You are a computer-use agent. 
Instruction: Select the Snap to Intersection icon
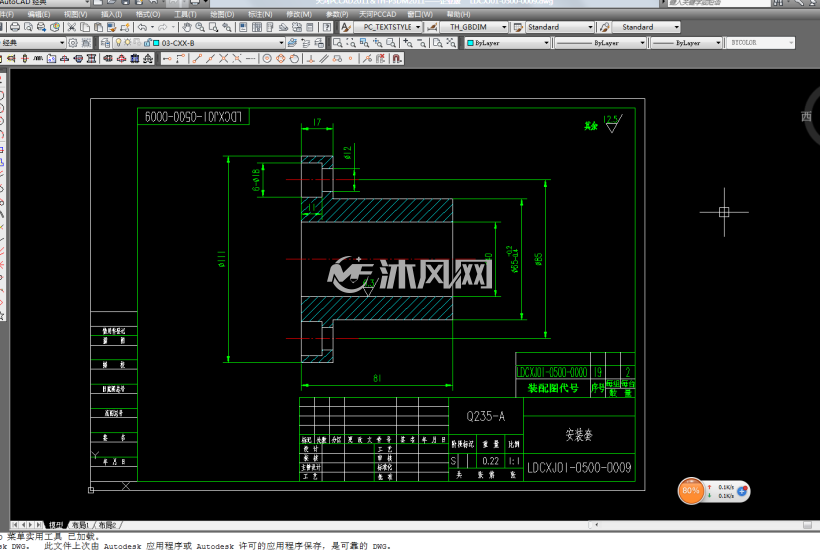(223, 59)
